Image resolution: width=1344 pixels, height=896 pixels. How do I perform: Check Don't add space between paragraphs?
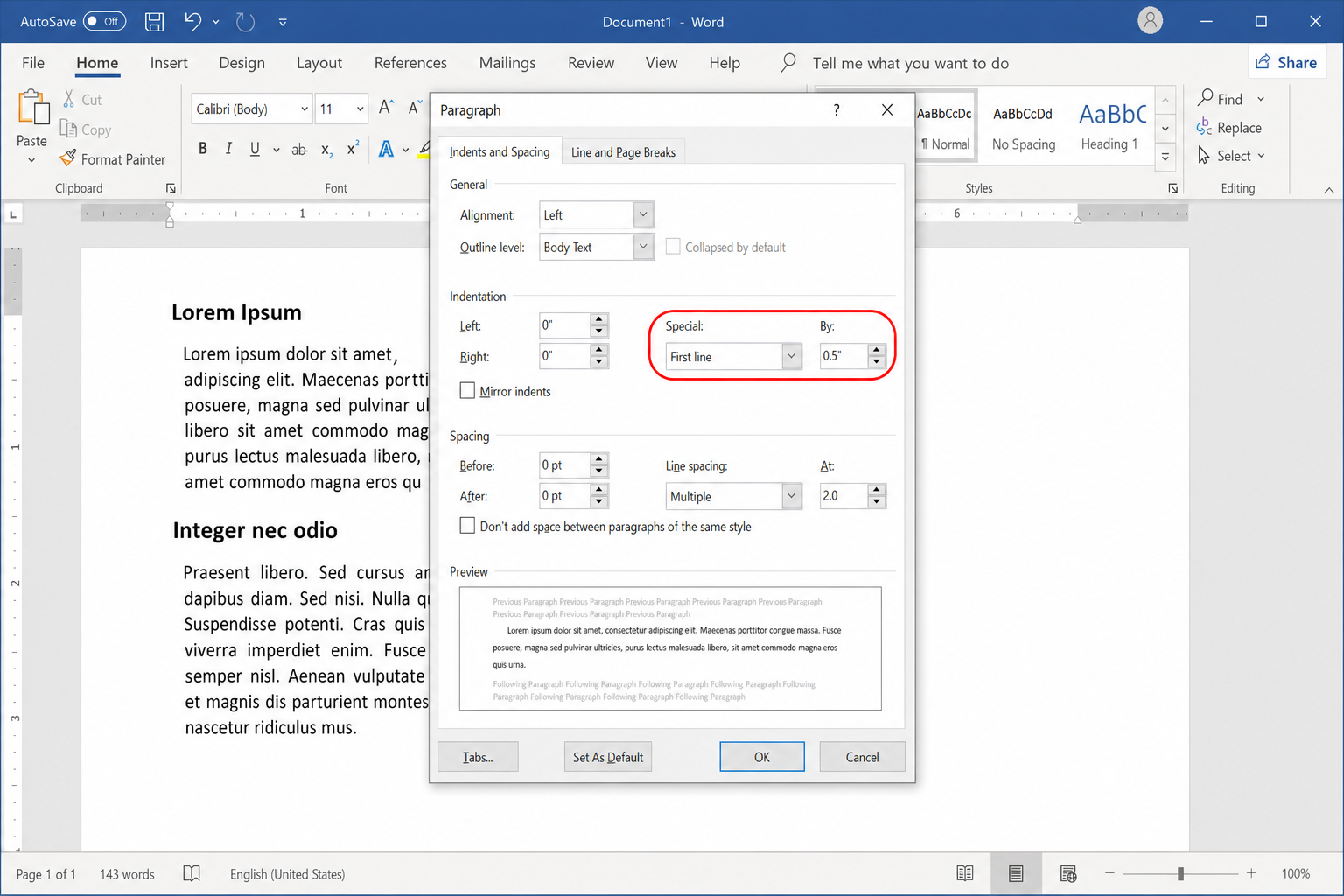click(x=467, y=526)
